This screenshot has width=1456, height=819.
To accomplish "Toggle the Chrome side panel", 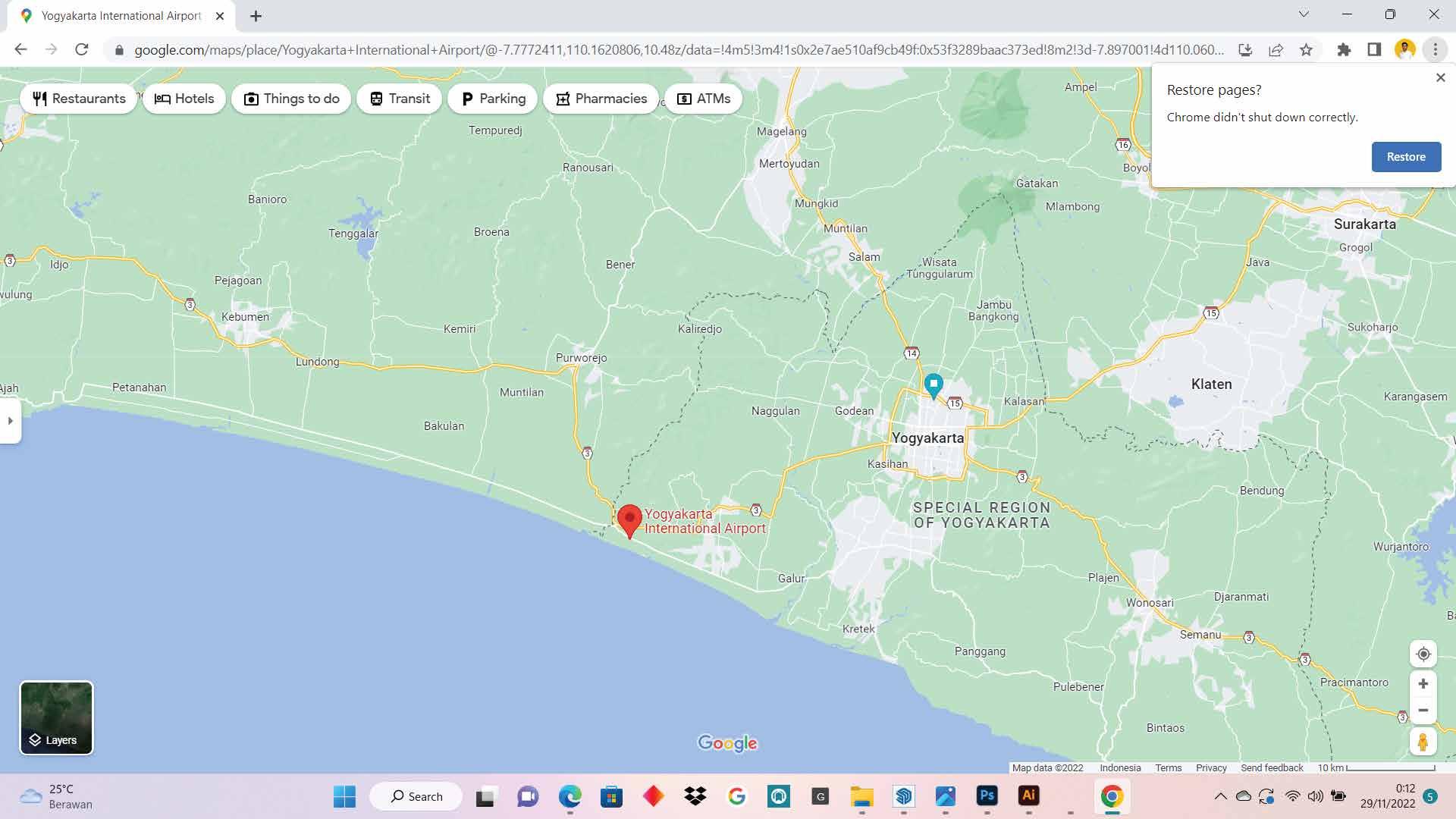I will [1374, 50].
